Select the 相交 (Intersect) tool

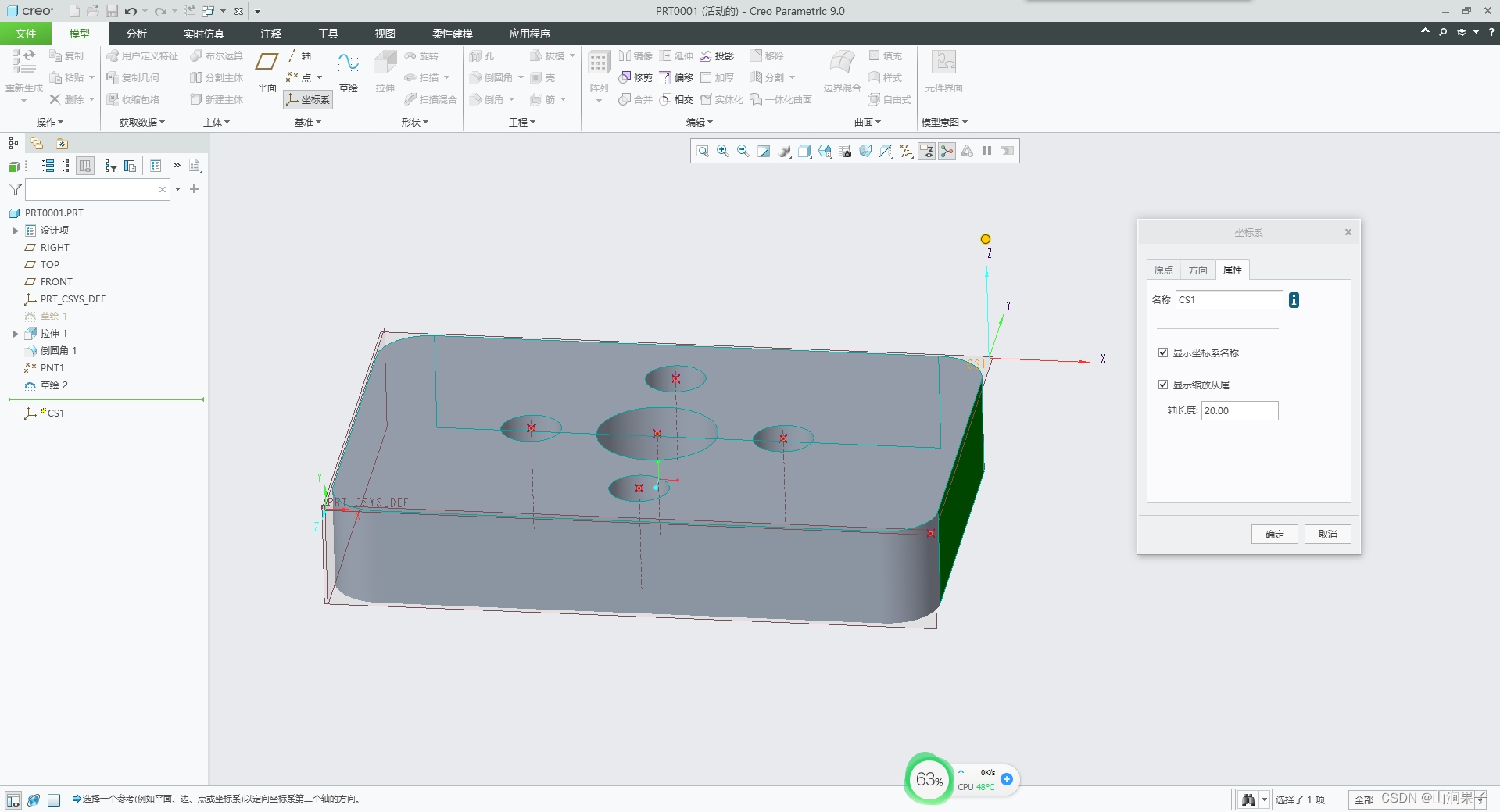(676, 99)
